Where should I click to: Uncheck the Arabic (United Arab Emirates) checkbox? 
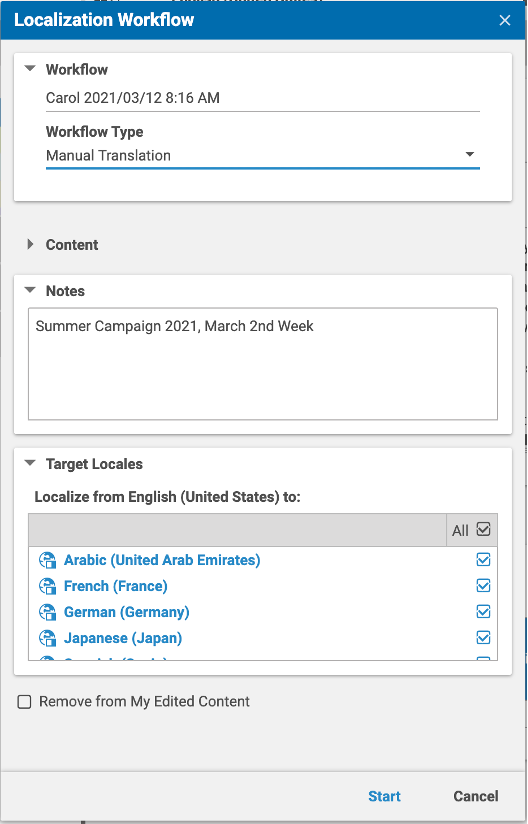(x=483, y=560)
